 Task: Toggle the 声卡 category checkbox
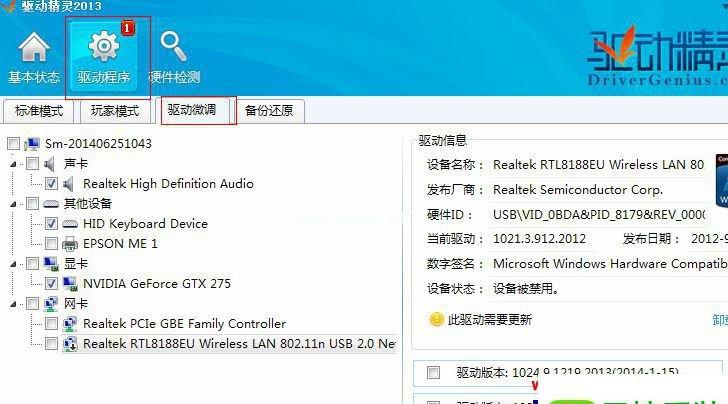click(x=32, y=164)
